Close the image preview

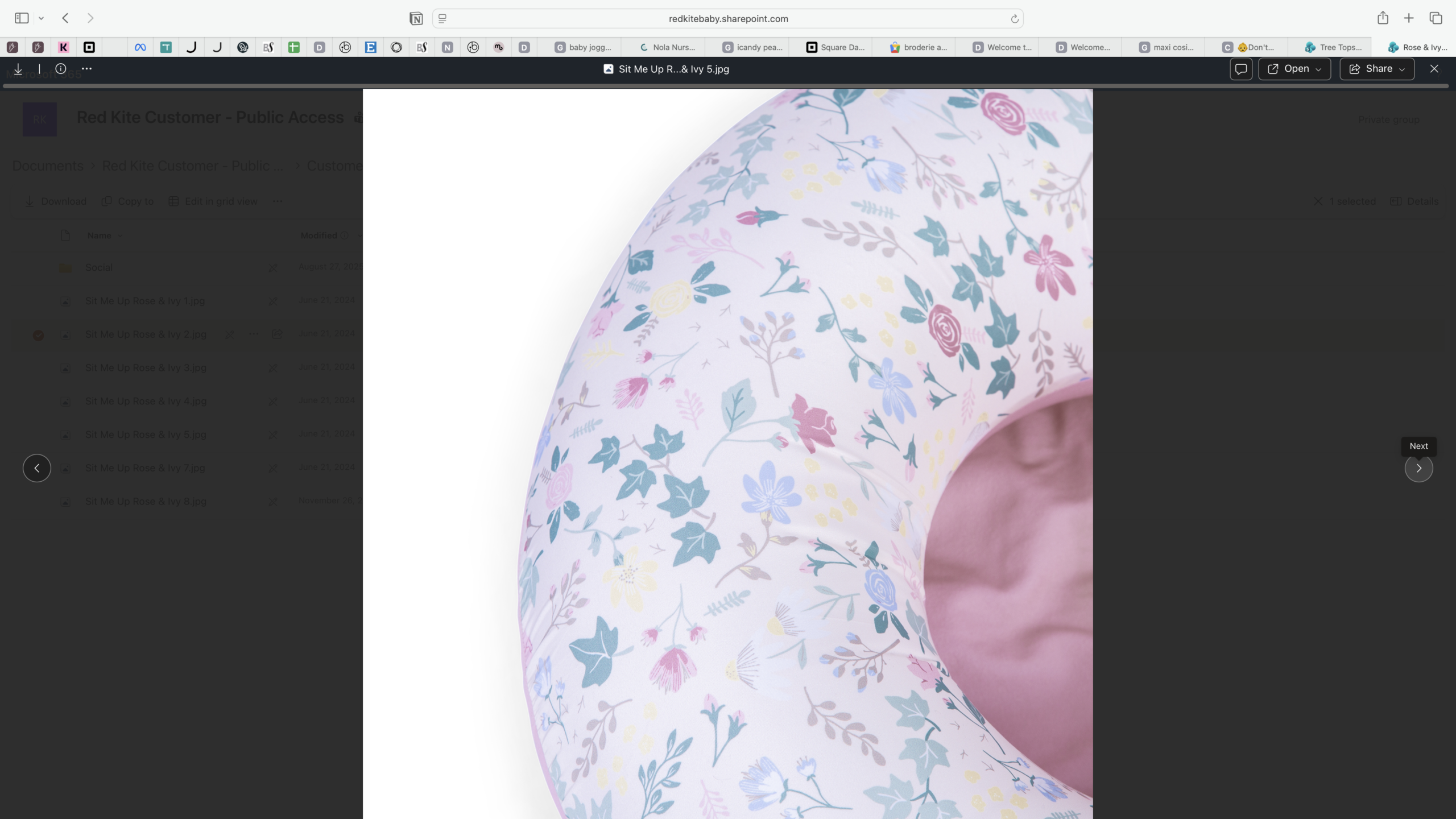[x=1434, y=69]
